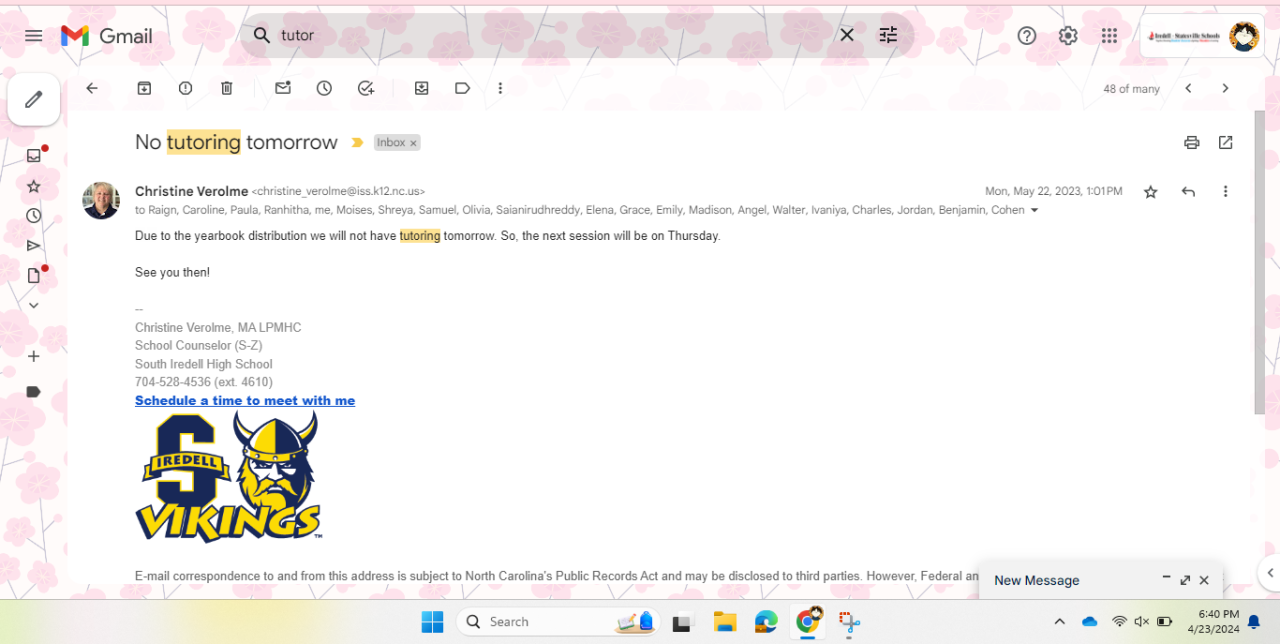Create new label with plus icon
Viewport: 1280px width, 644px height.
point(34,356)
